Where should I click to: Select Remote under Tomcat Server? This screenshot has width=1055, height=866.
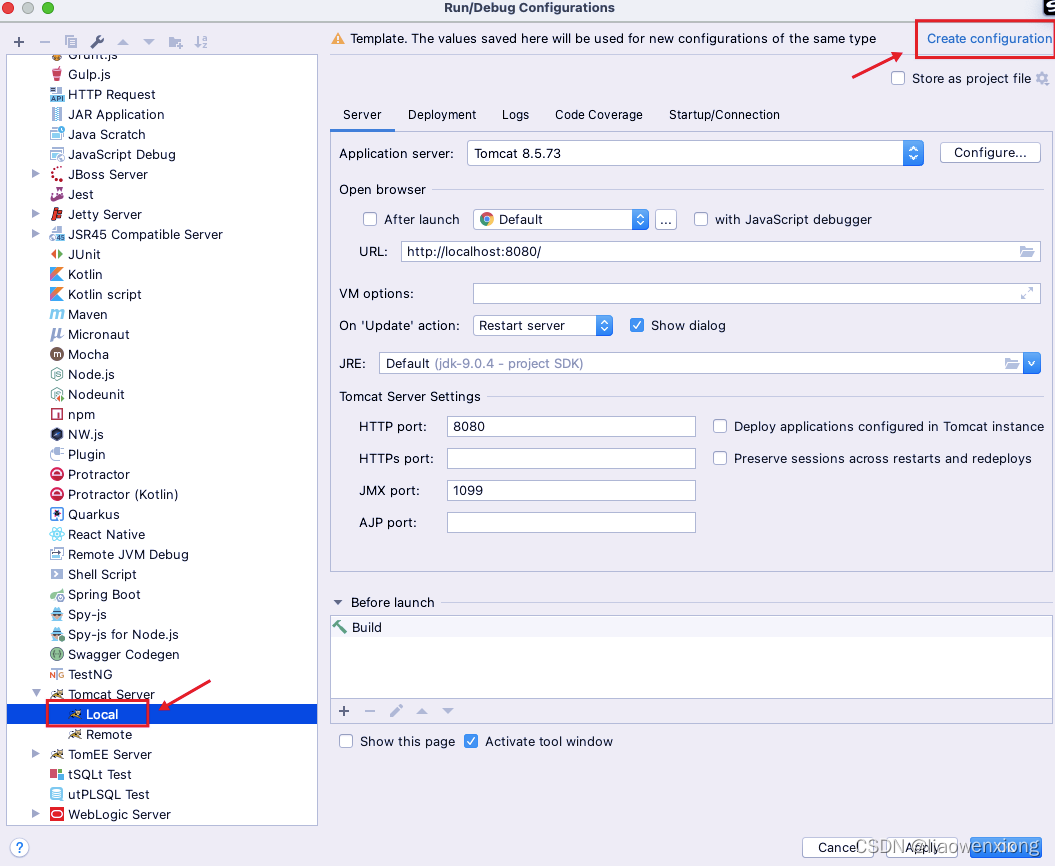coord(108,735)
